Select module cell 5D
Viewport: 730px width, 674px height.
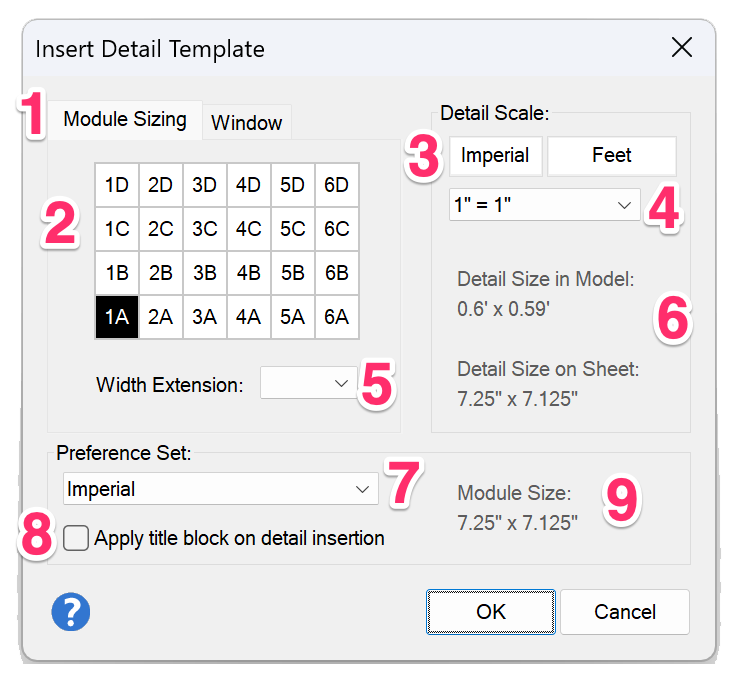(x=293, y=185)
